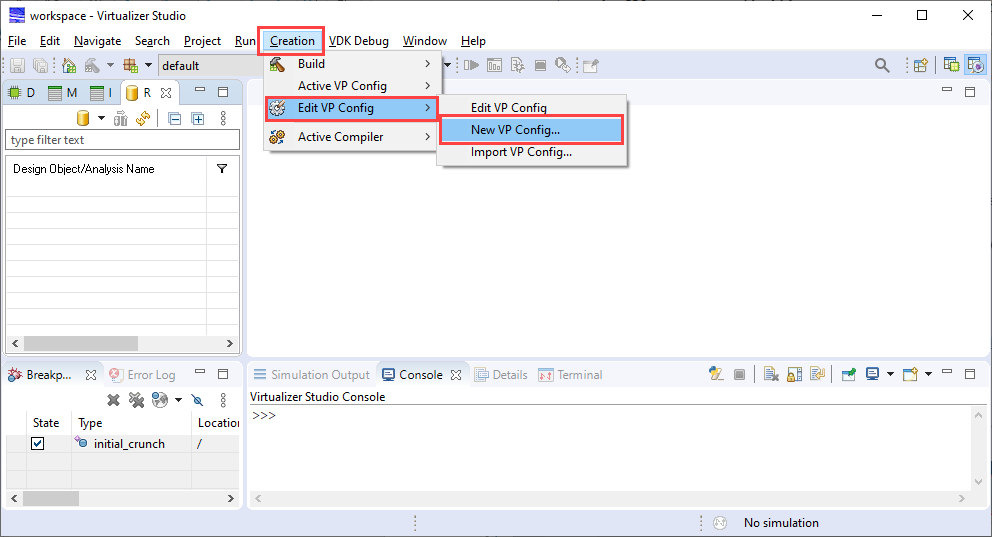The height and width of the screenshot is (537, 992).
Task: Expand the Build submenu
Action: click(x=351, y=63)
